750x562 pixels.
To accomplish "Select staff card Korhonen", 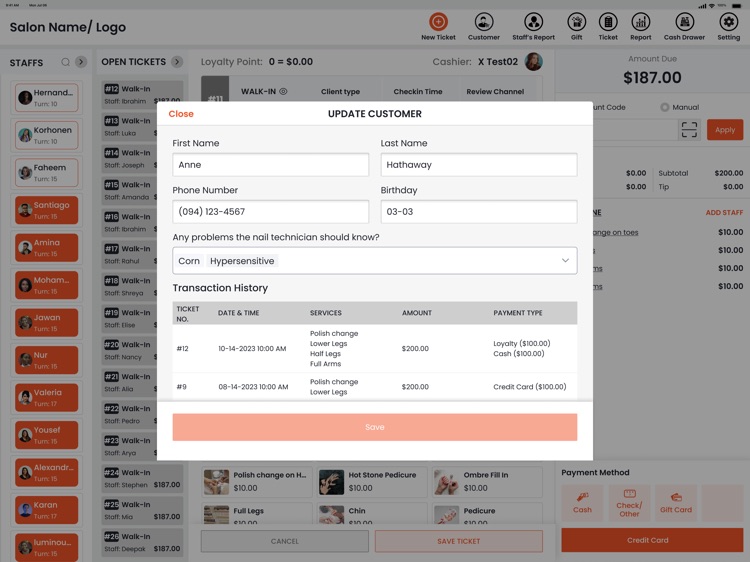I will (x=46, y=135).
